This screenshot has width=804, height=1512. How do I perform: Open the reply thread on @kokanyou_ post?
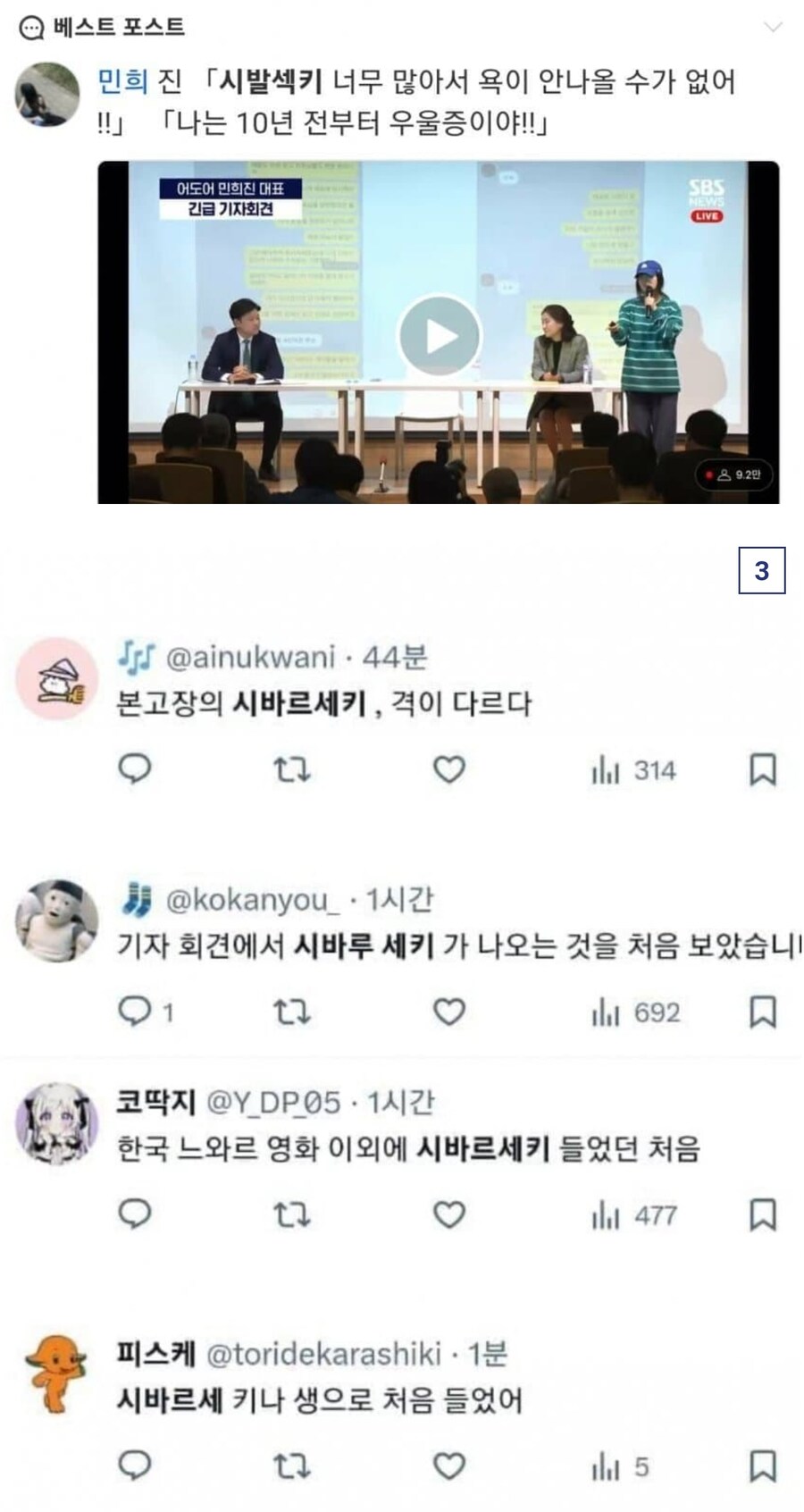click(x=145, y=1012)
